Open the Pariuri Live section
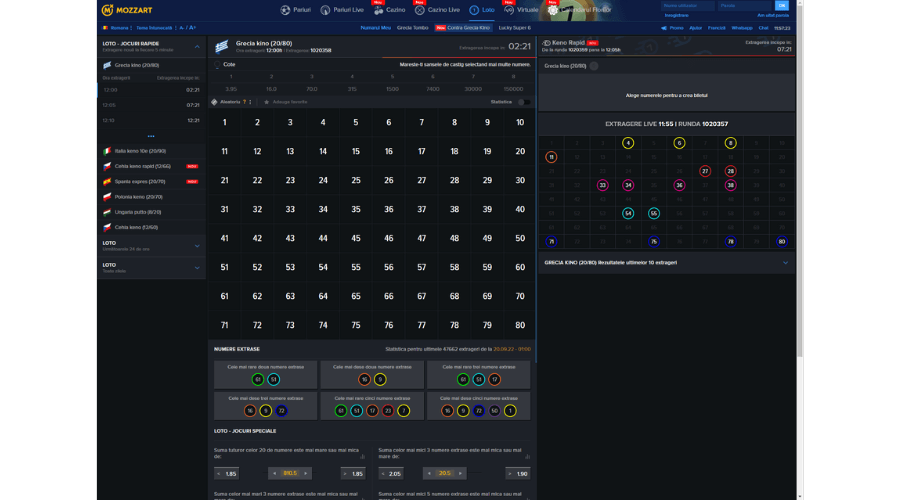900x500 pixels. pos(342,10)
